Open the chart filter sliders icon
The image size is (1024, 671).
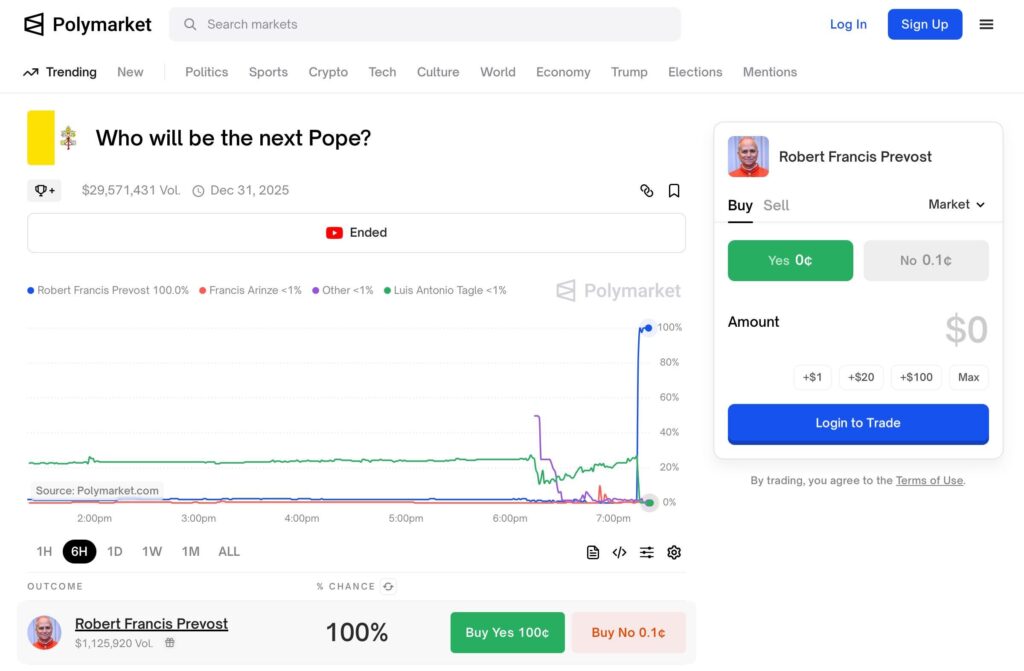[x=647, y=552]
